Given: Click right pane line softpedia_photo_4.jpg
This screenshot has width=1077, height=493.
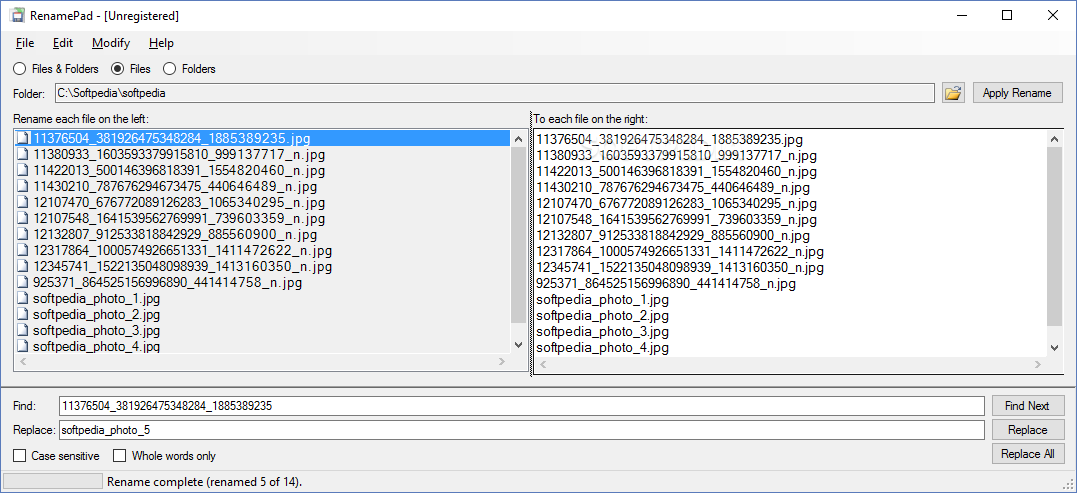Looking at the screenshot, I should pos(602,348).
